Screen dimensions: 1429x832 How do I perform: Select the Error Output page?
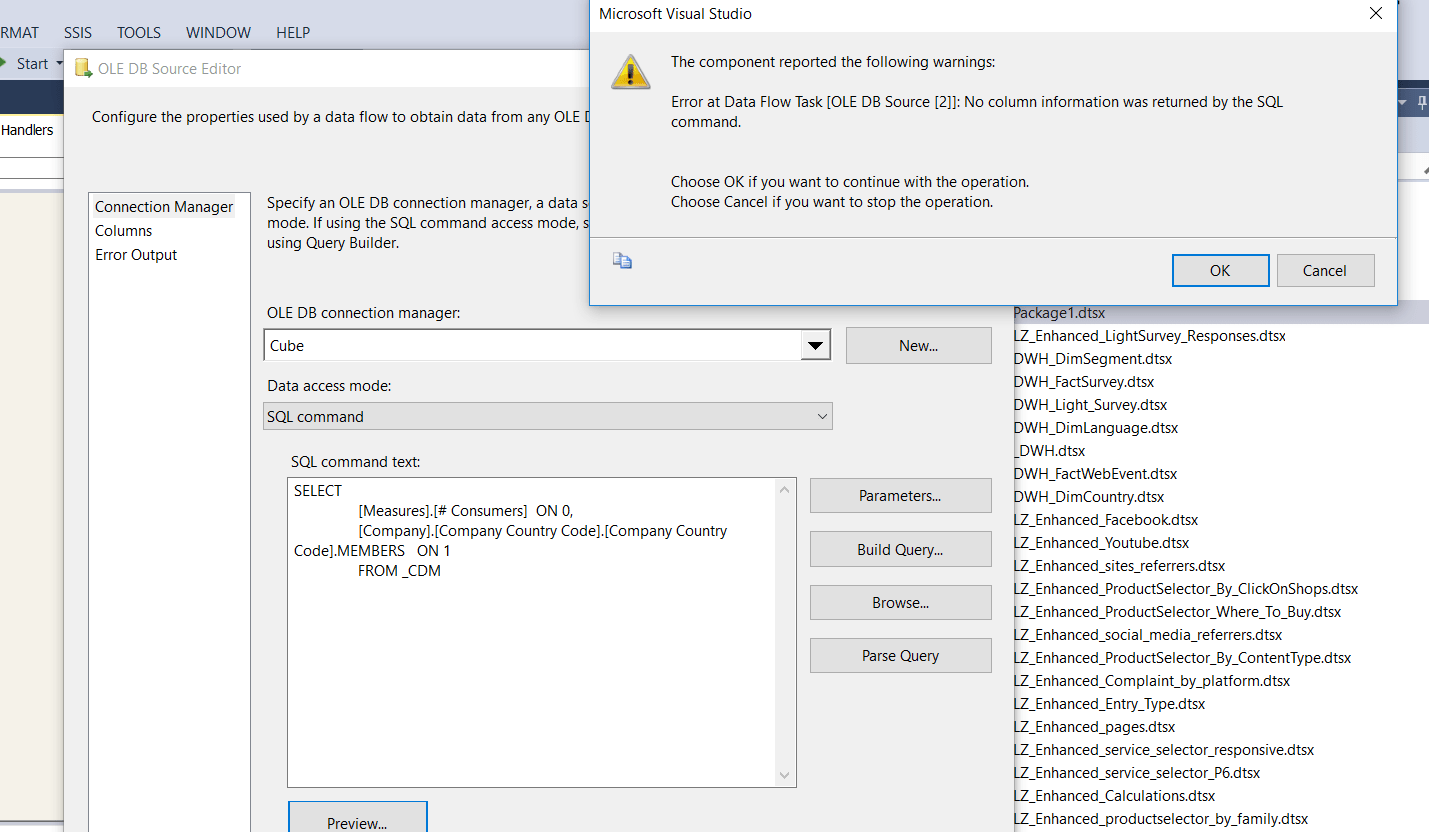(x=136, y=255)
